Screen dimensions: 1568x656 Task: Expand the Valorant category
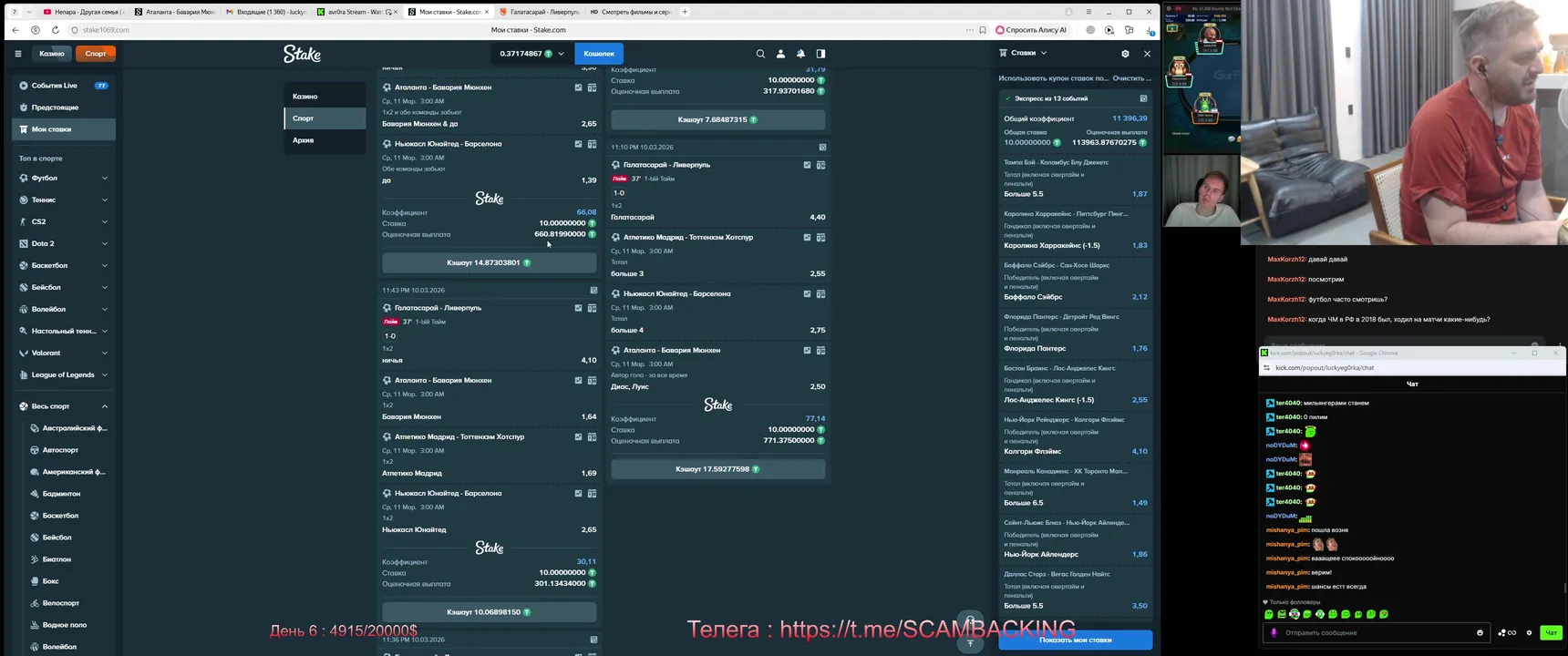point(105,354)
